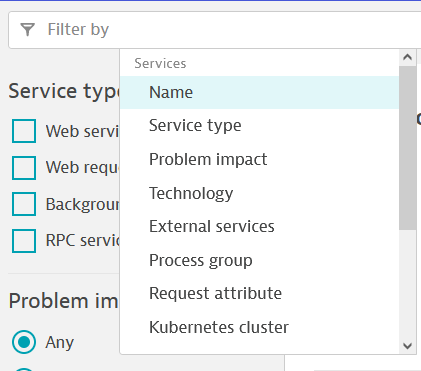Click the dropdown scrollbar thumb
Viewport: 421px width, 371px height.
(x=407, y=148)
